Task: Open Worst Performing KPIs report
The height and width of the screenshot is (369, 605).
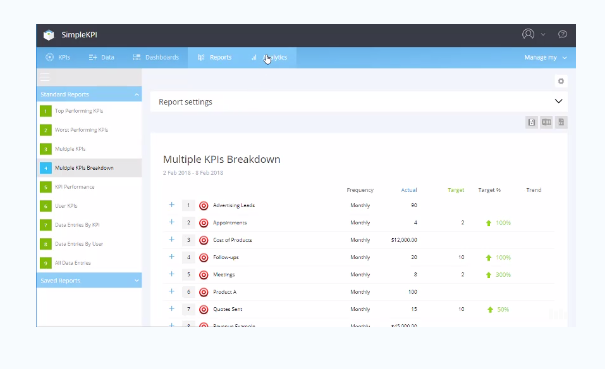Action: [81, 130]
